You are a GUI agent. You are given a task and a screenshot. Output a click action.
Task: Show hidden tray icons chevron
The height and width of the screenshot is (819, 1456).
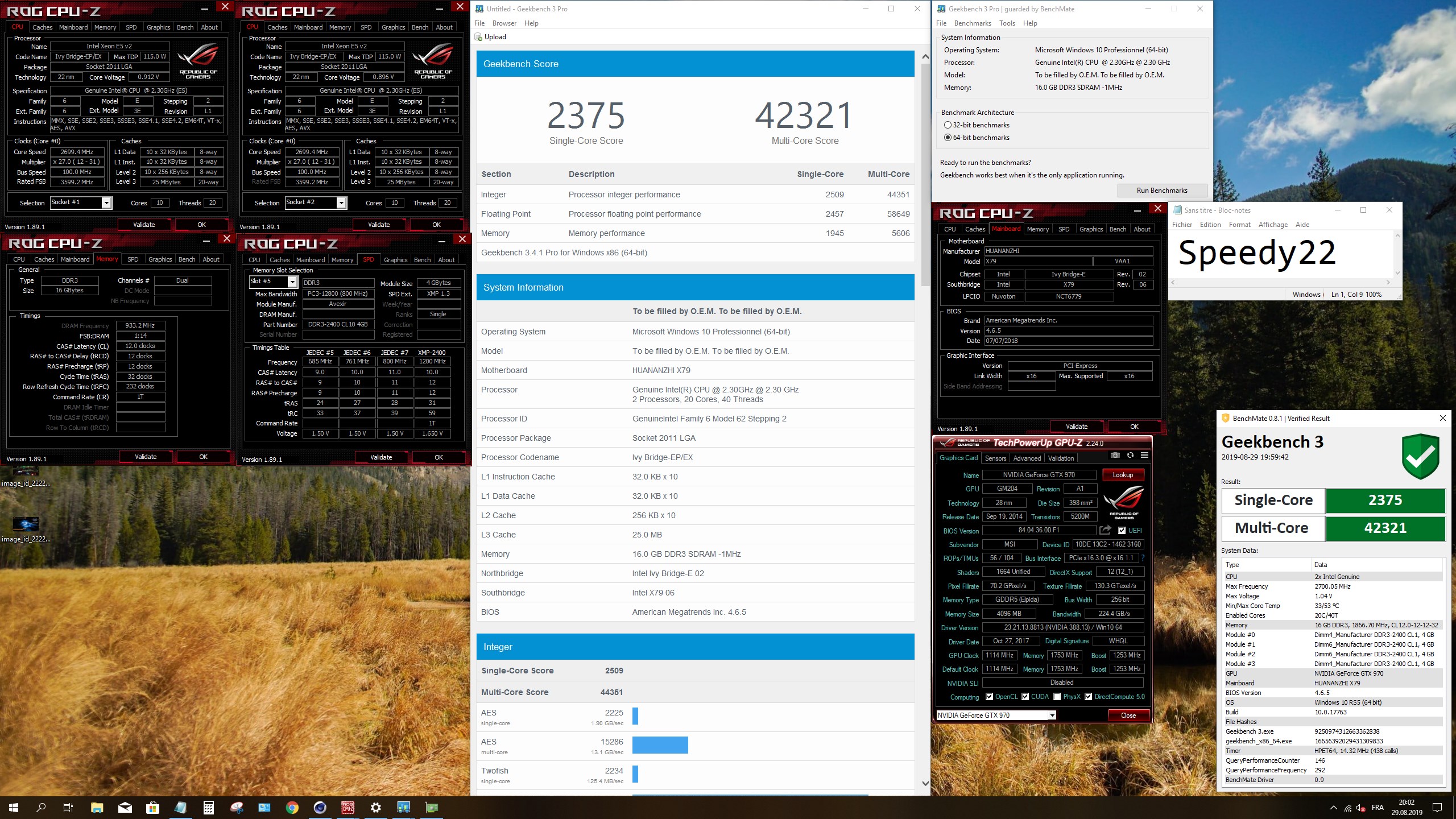point(1333,808)
